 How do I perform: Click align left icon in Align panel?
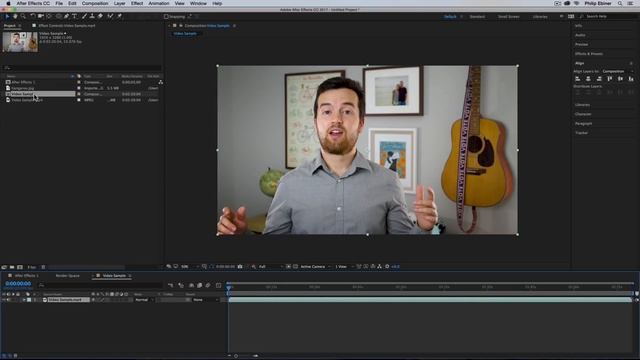point(578,78)
